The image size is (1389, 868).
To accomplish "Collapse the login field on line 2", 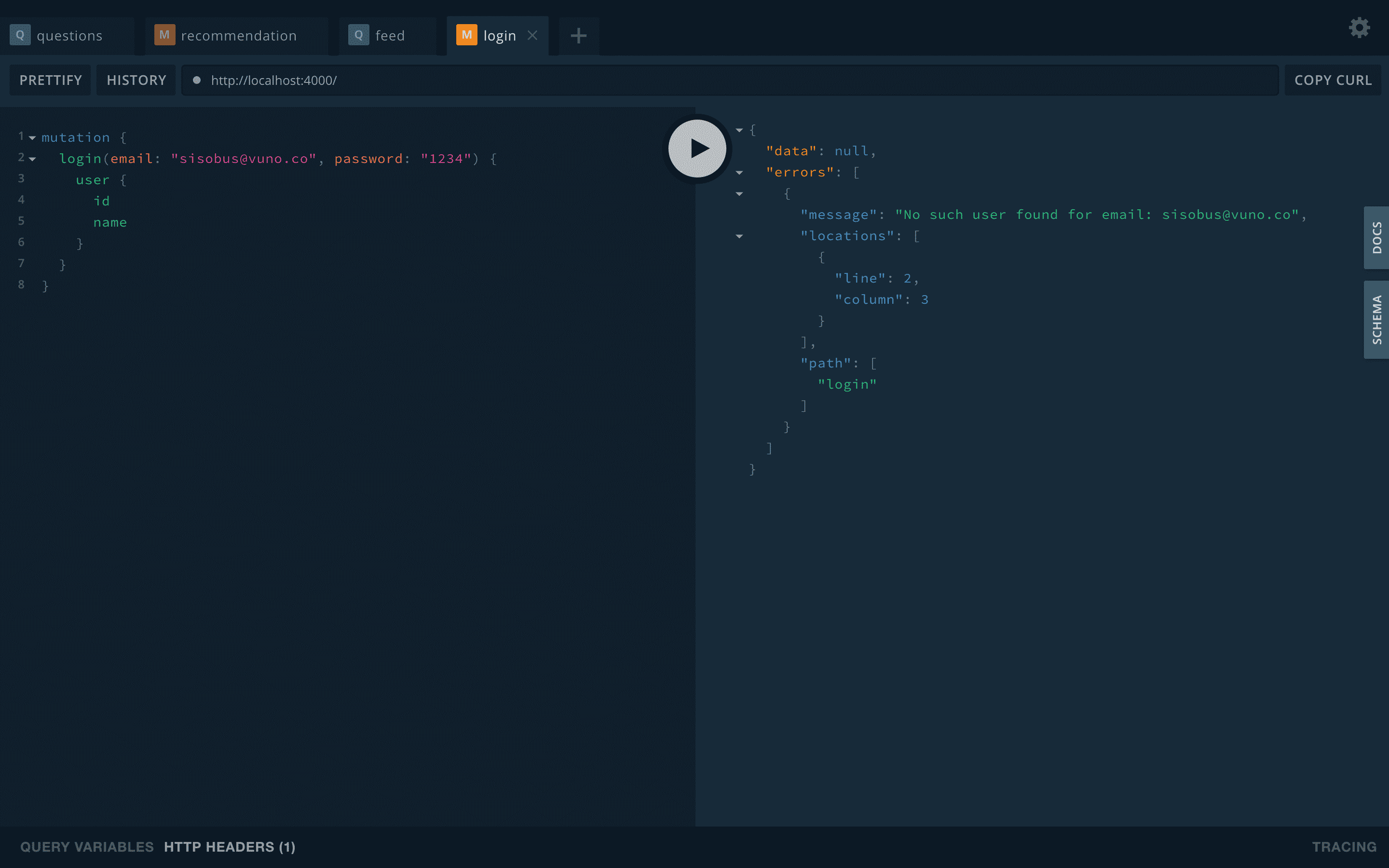I will tap(32, 159).
